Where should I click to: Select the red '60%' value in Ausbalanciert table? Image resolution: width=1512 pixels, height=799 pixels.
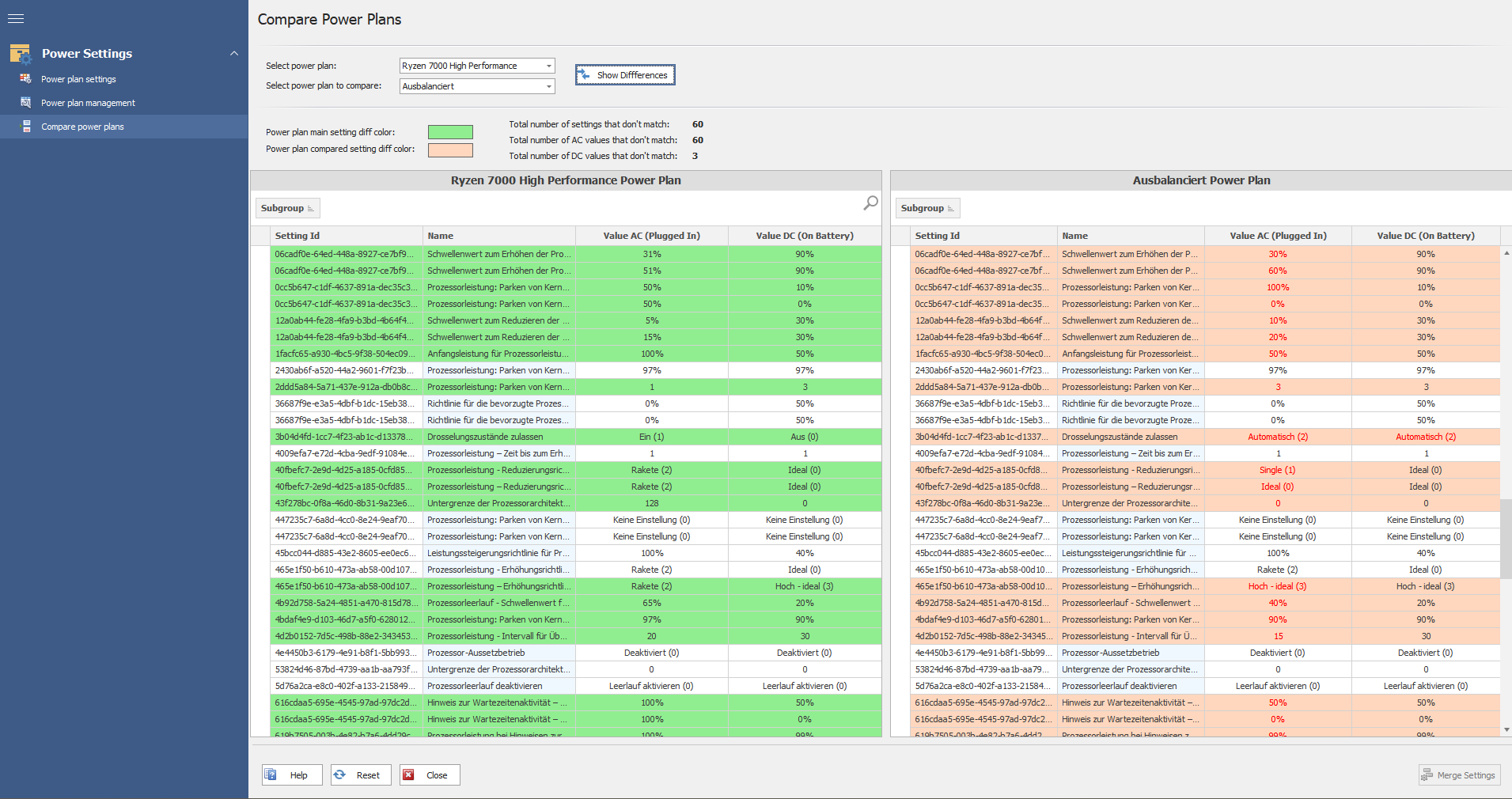point(1278,271)
